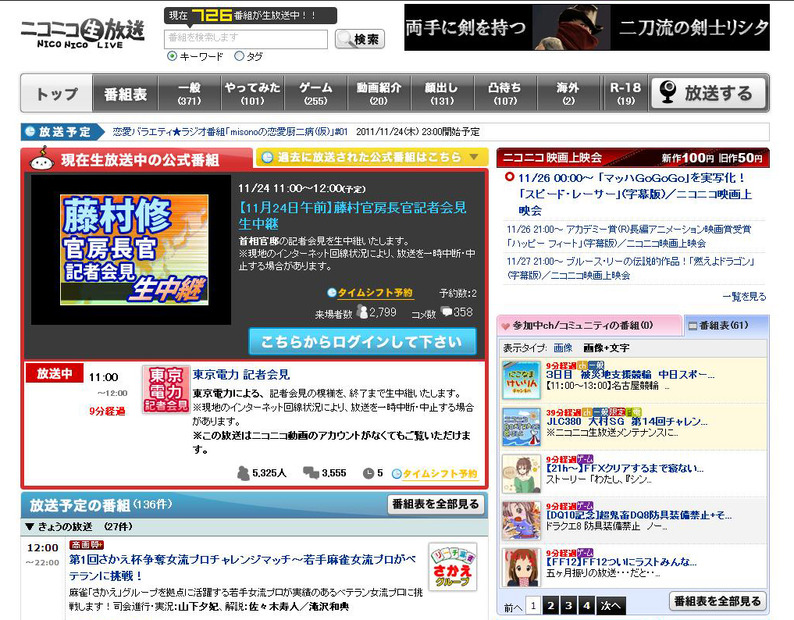
Task: Click the schedule icon on 番組表(61) tab
Action: coord(692,326)
